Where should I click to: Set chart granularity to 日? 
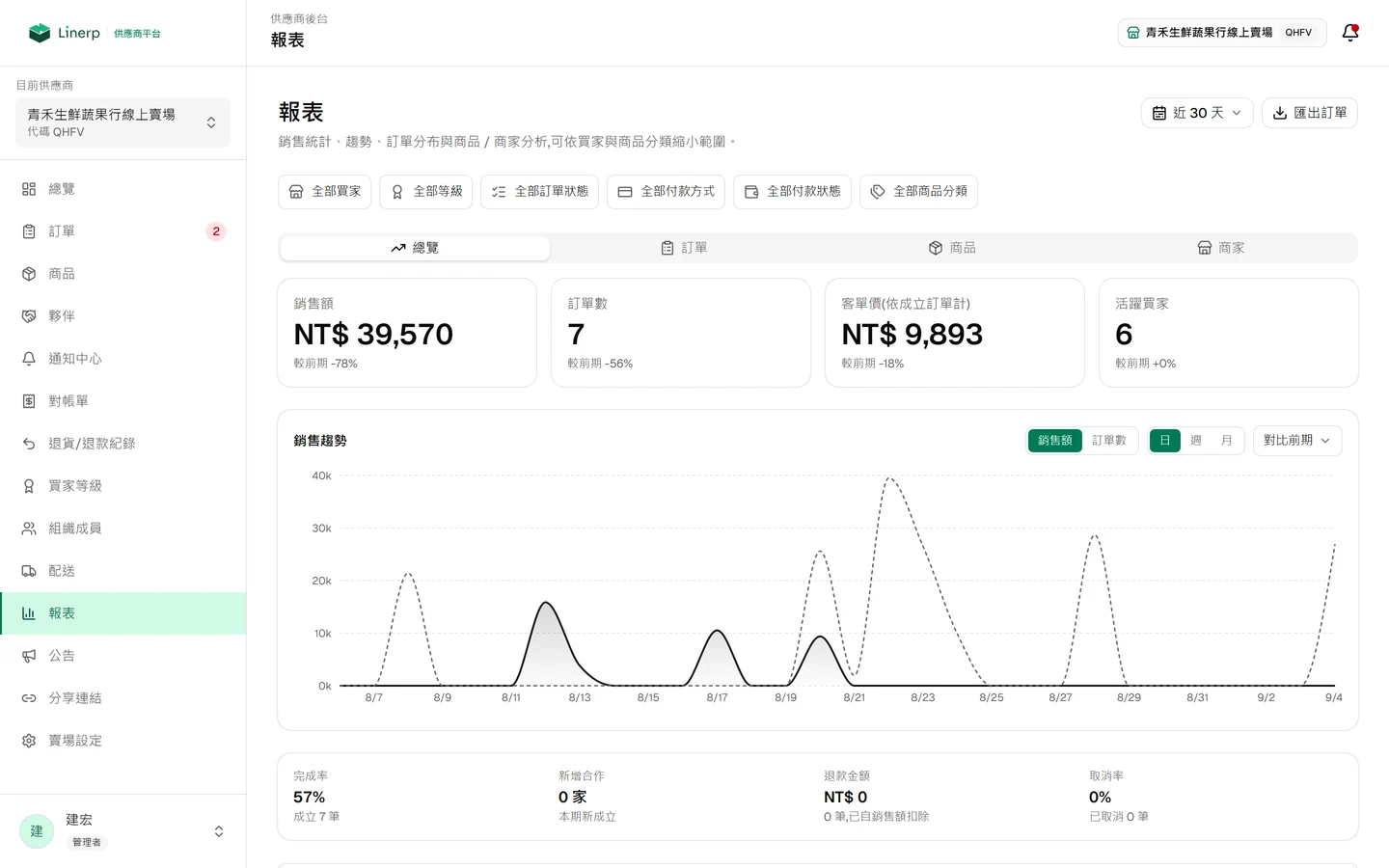coord(1165,441)
